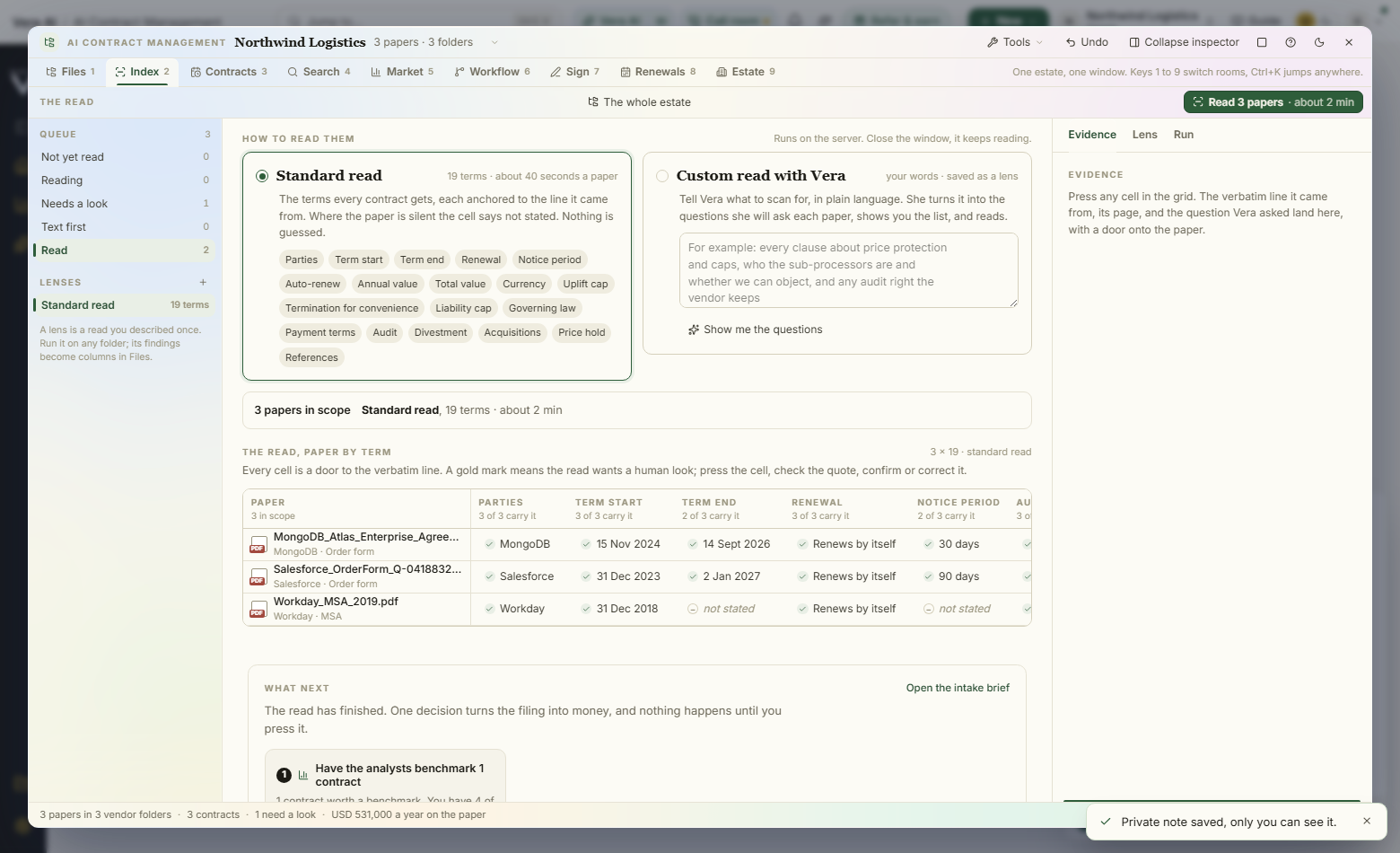Image resolution: width=1400 pixels, height=853 pixels.
Task: Click the 15 Nov 2024 term start cell
Action: pyautogui.click(x=620, y=544)
